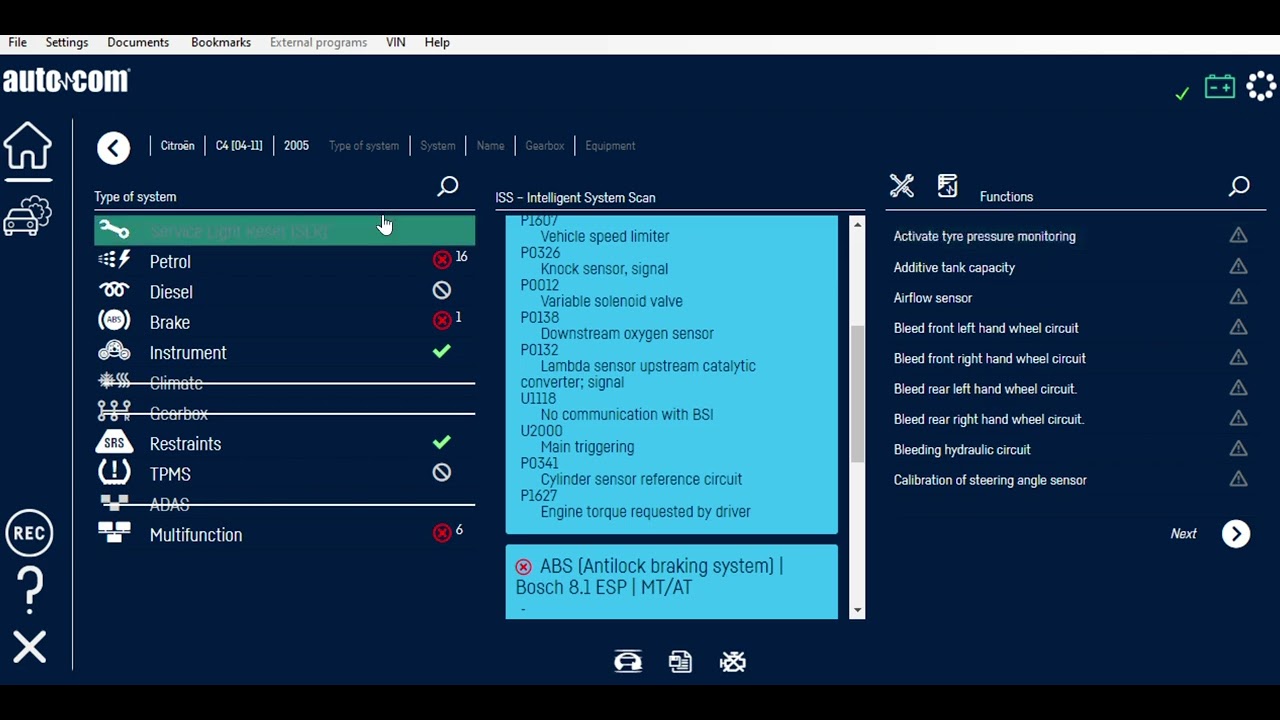Image resolution: width=1280 pixels, height=720 pixels.
Task: Click the car scan icon below ISS panel
Action: [x=628, y=662]
